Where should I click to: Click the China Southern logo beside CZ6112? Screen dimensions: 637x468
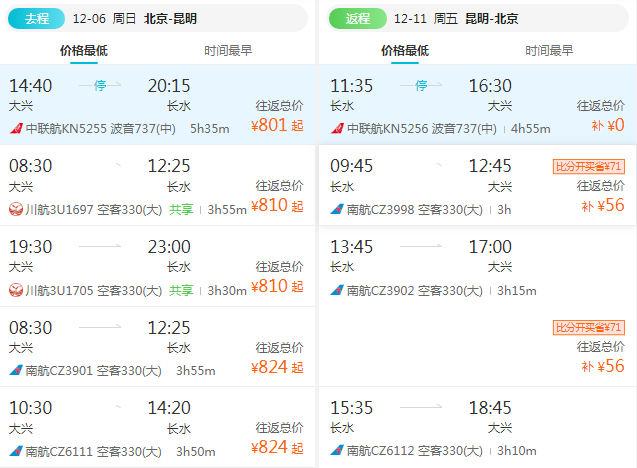pyautogui.click(x=337, y=451)
